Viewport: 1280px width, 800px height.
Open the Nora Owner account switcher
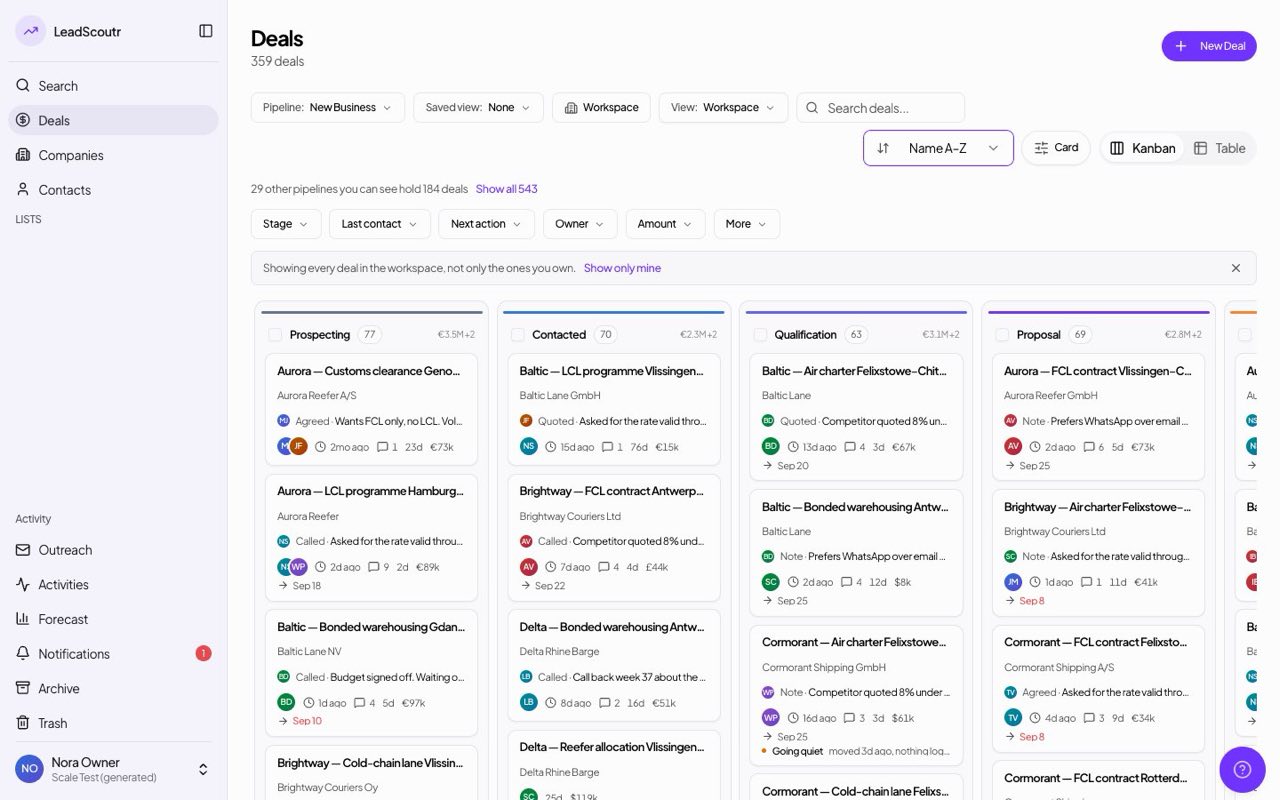pos(113,769)
